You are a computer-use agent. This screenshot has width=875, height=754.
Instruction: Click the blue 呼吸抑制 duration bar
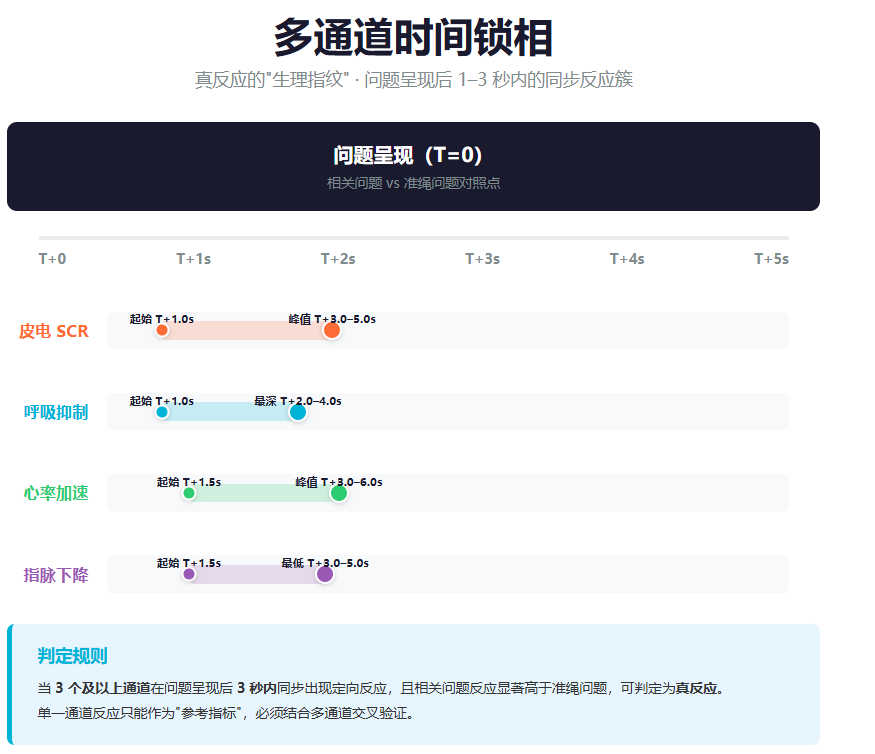(230, 412)
